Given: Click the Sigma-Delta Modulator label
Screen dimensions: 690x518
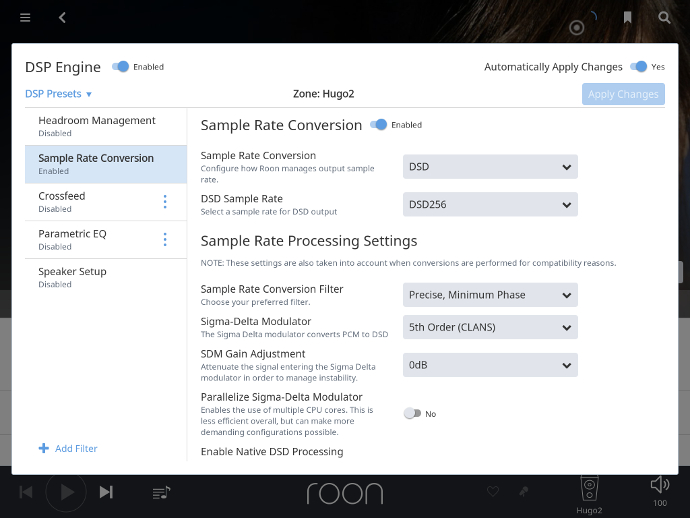Looking at the screenshot, I should [x=256, y=321].
